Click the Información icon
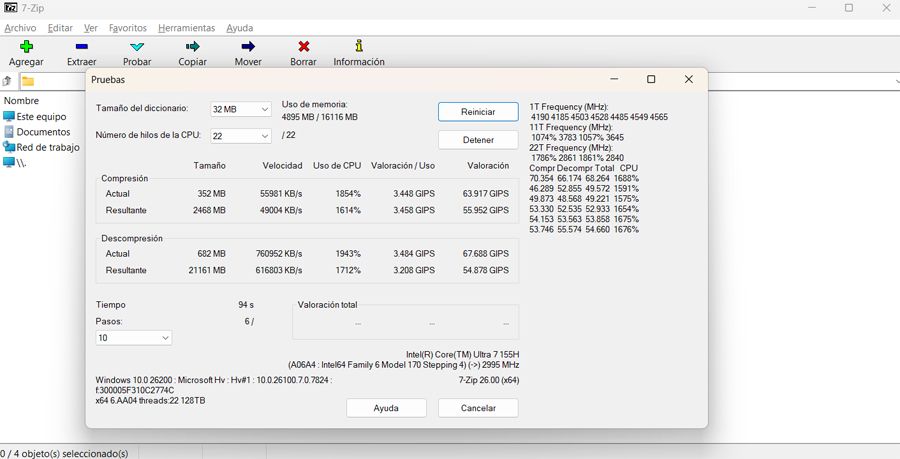 (359, 46)
